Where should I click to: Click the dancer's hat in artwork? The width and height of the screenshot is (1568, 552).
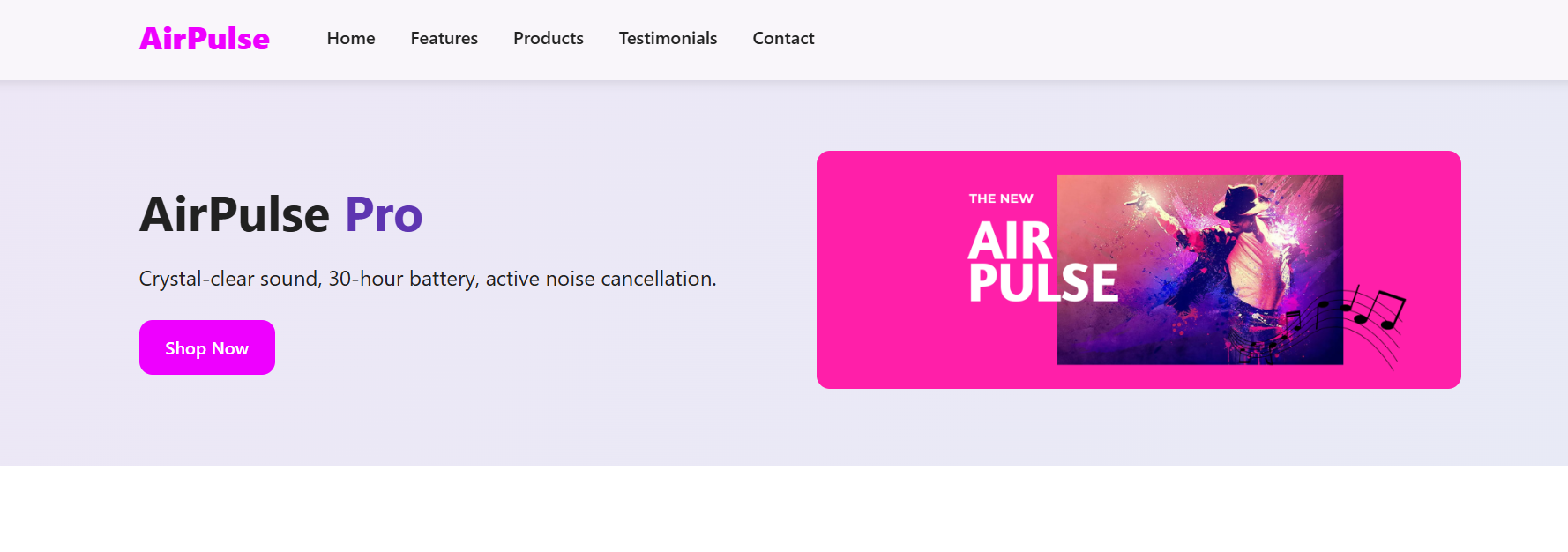tap(1241, 201)
